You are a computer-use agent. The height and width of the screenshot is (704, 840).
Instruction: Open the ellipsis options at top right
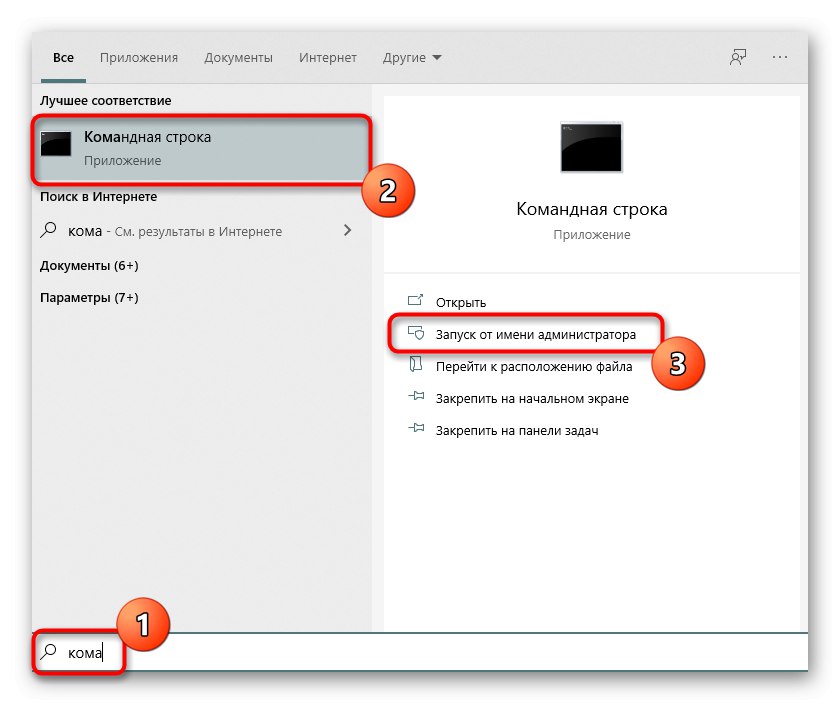pos(780,57)
